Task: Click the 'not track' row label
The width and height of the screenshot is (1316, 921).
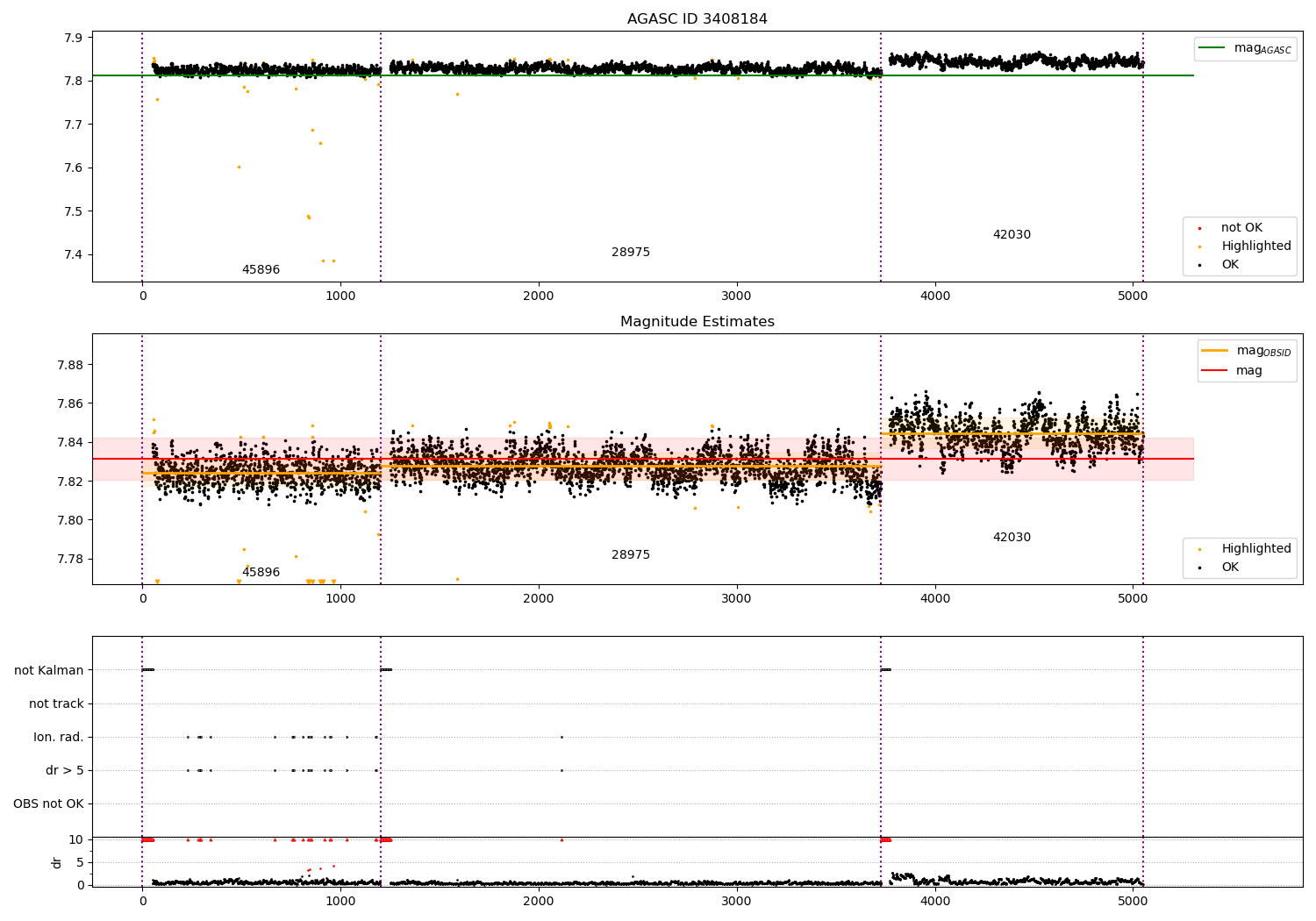Action: 56,703
